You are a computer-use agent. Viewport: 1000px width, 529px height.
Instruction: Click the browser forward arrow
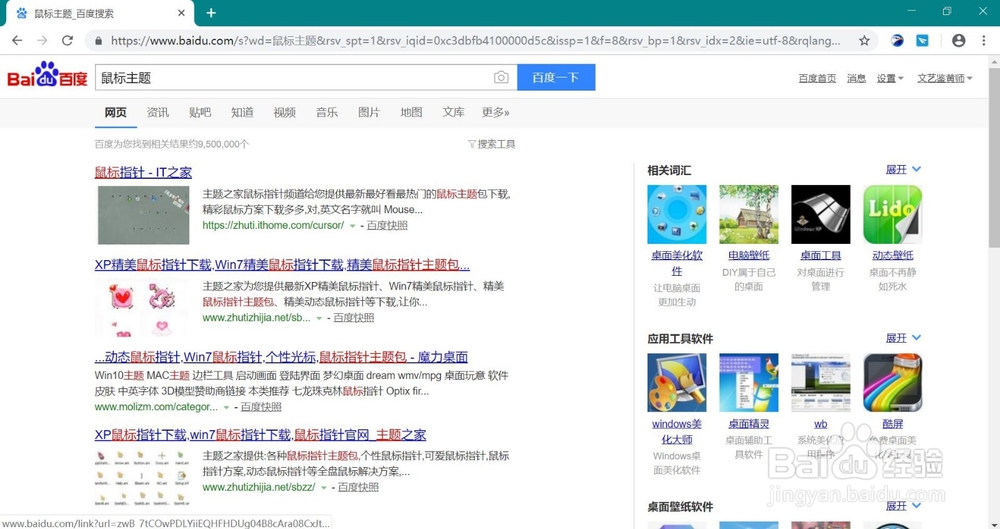pos(42,40)
